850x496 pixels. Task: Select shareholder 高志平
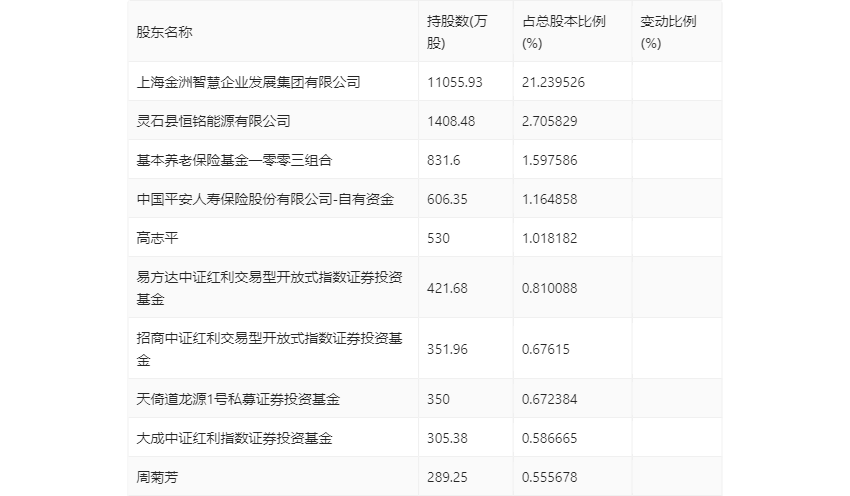pos(157,238)
